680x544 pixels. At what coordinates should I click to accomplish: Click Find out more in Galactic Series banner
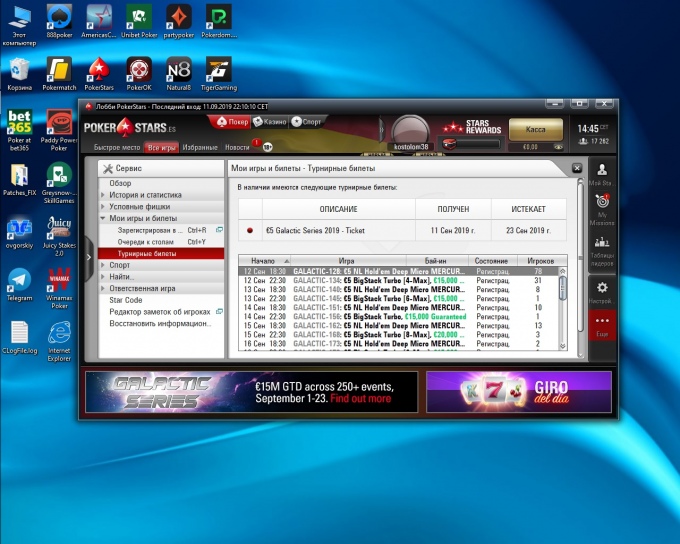[360, 398]
